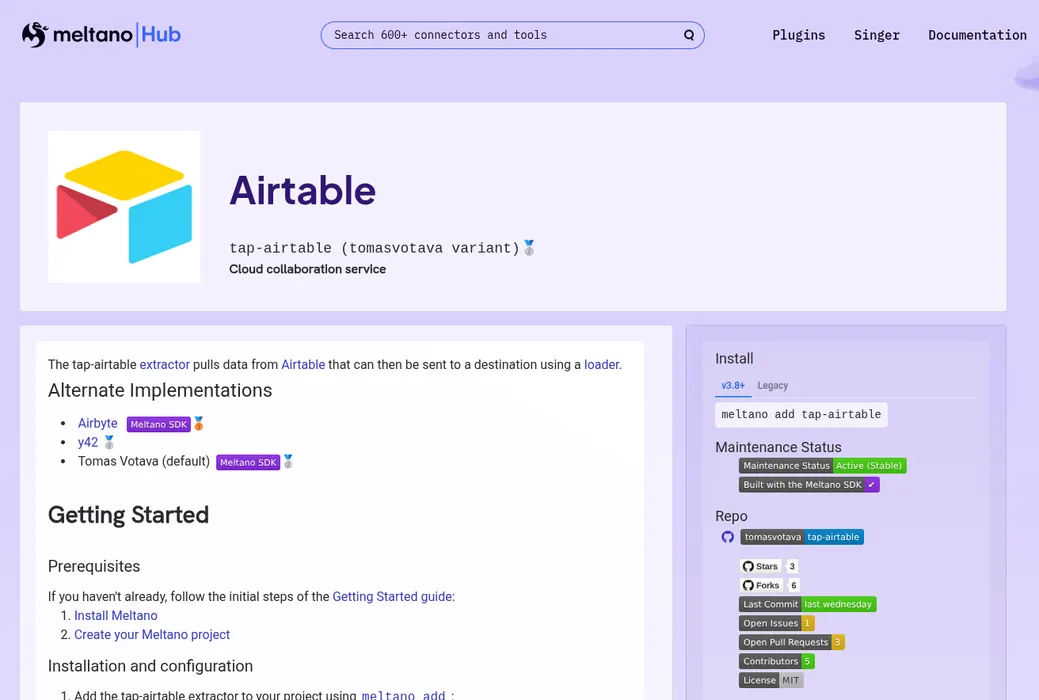This screenshot has width=1039, height=700.
Task: Open the y42 variant link
Action: 88,442
